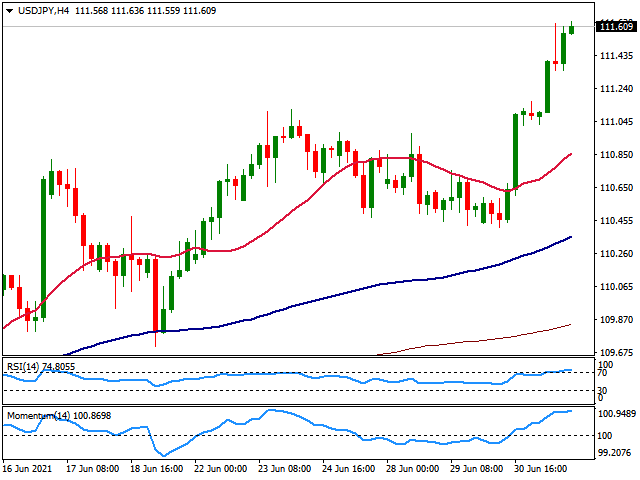Click the 16 Jun 2021 date label
The width and height of the screenshot is (640, 480).
27,469
